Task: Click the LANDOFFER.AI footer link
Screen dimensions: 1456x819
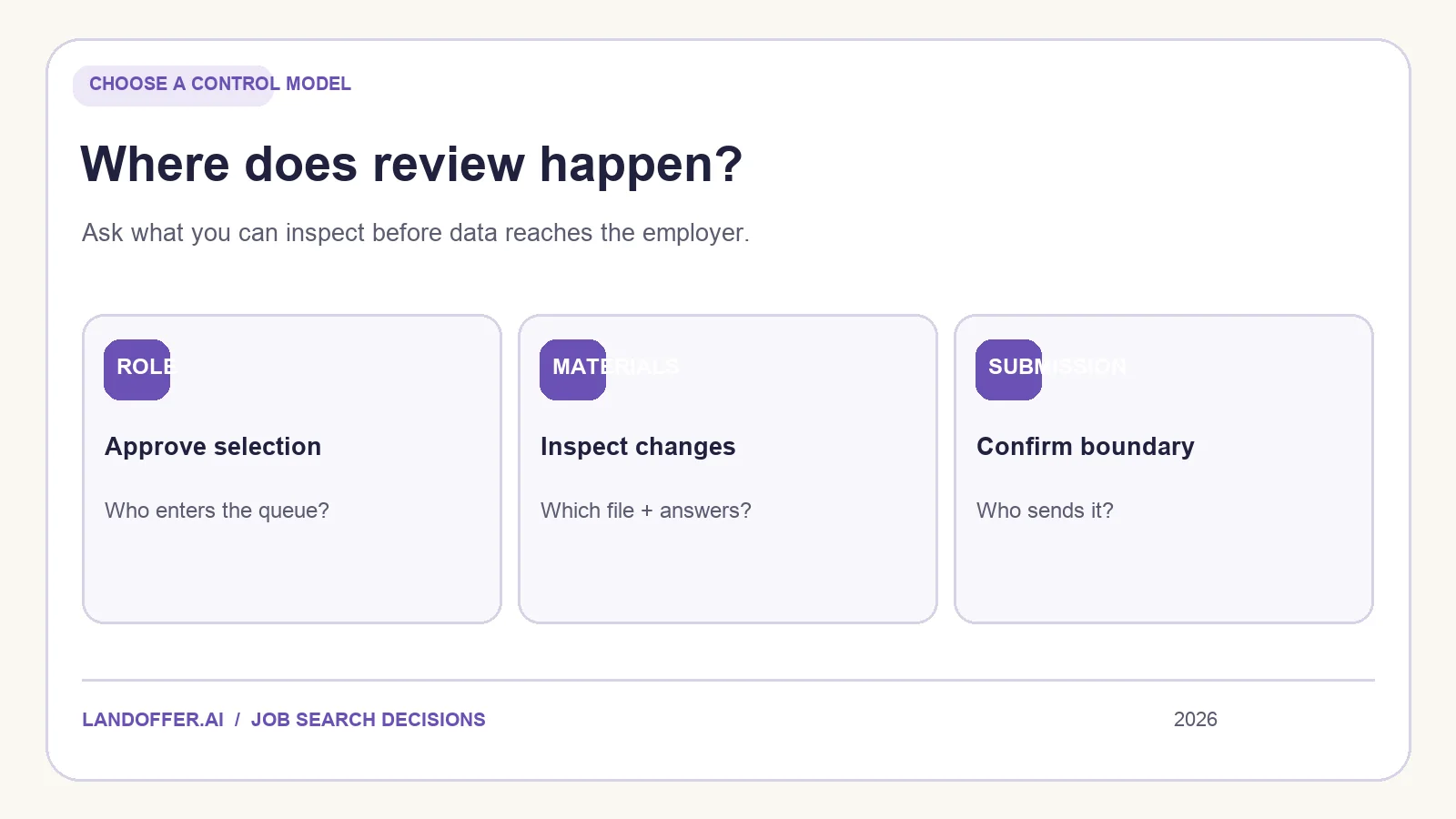Action: [153, 720]
